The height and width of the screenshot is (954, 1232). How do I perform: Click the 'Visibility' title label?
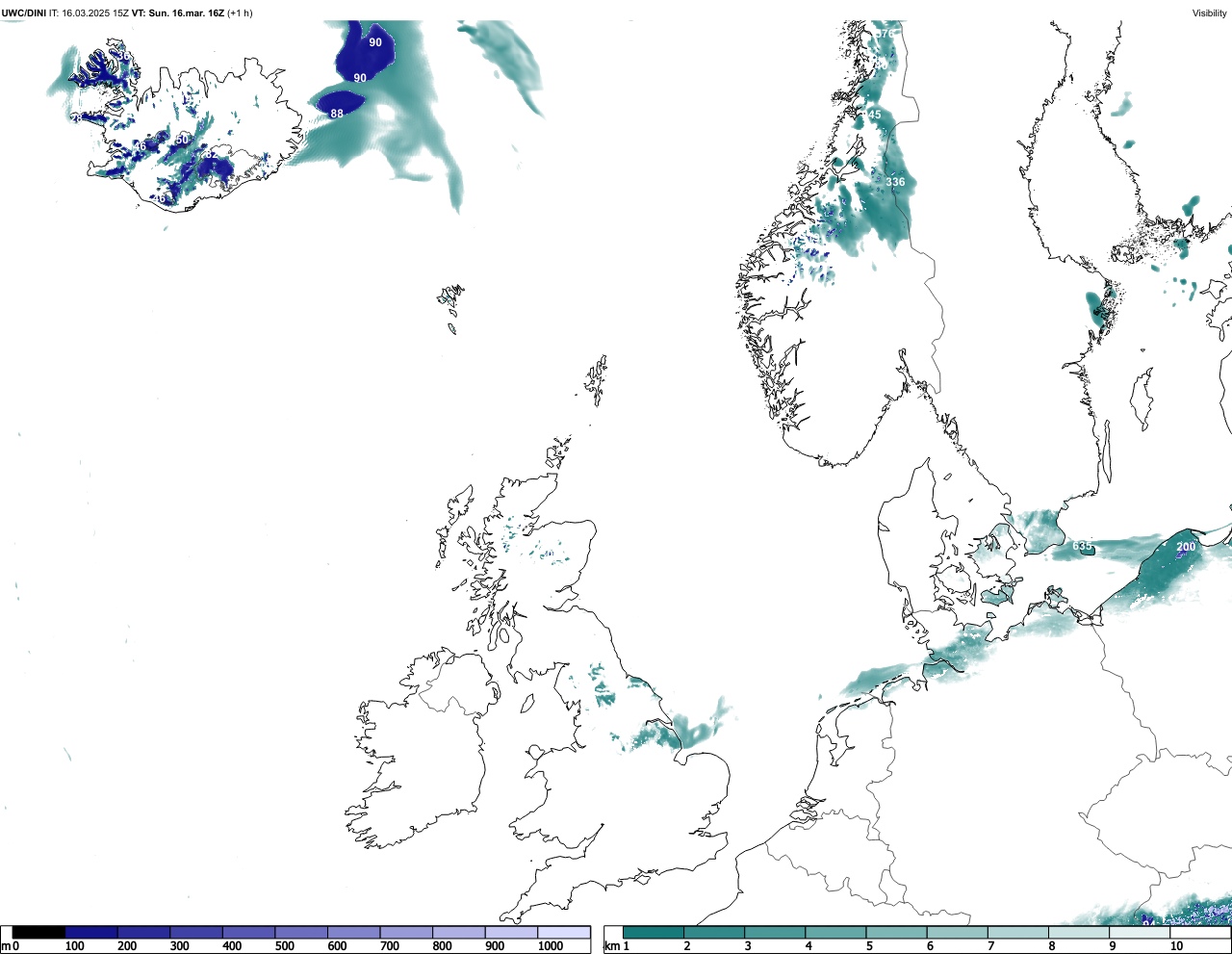pos(1210,13)
